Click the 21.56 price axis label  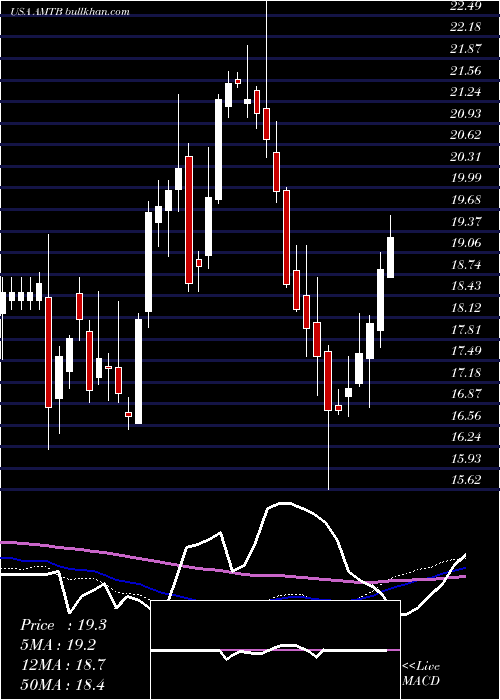(x=466, y=71)
